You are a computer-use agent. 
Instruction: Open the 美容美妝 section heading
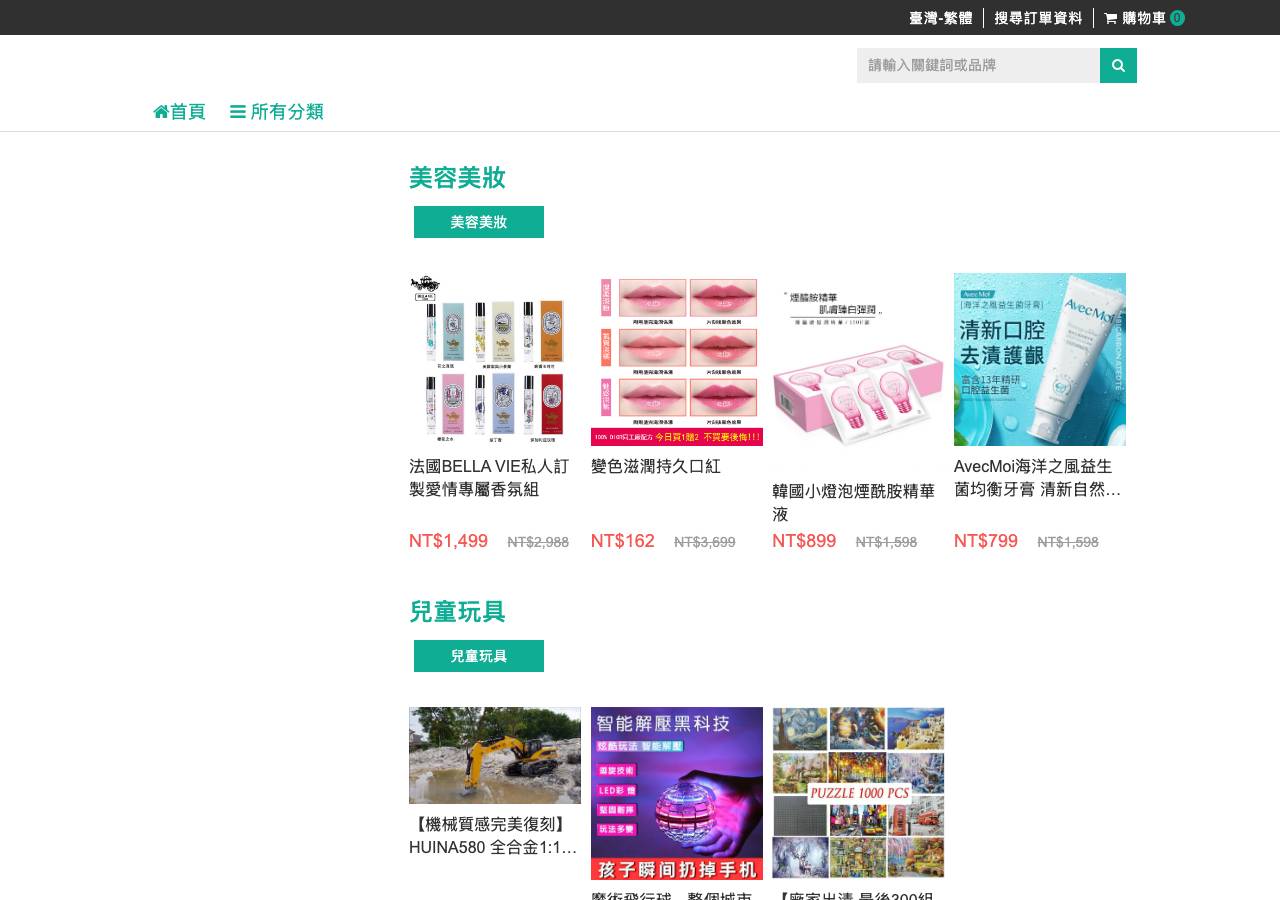457,178
